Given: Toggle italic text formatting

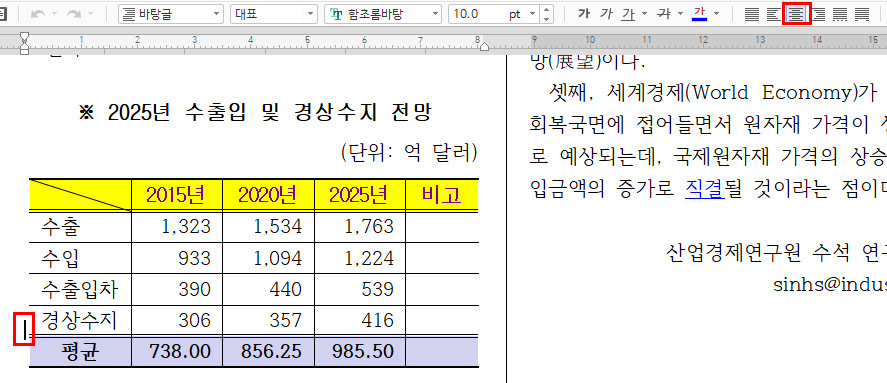Looking at the screenshot, I should point(606,14).
